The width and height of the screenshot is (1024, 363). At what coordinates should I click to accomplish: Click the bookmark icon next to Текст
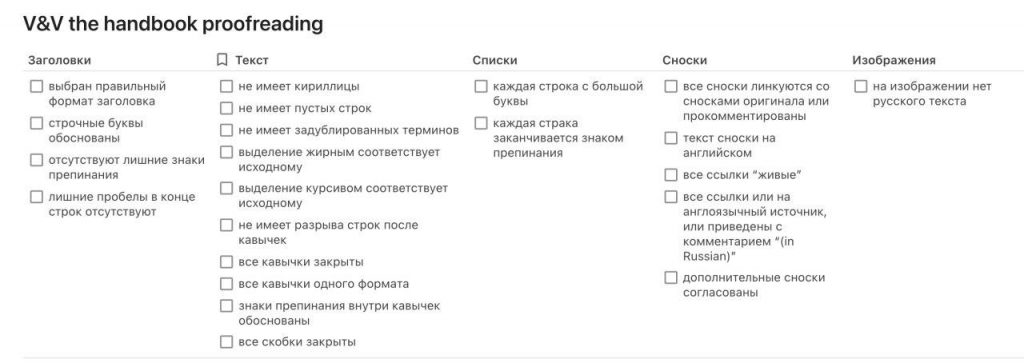[222, 60]
